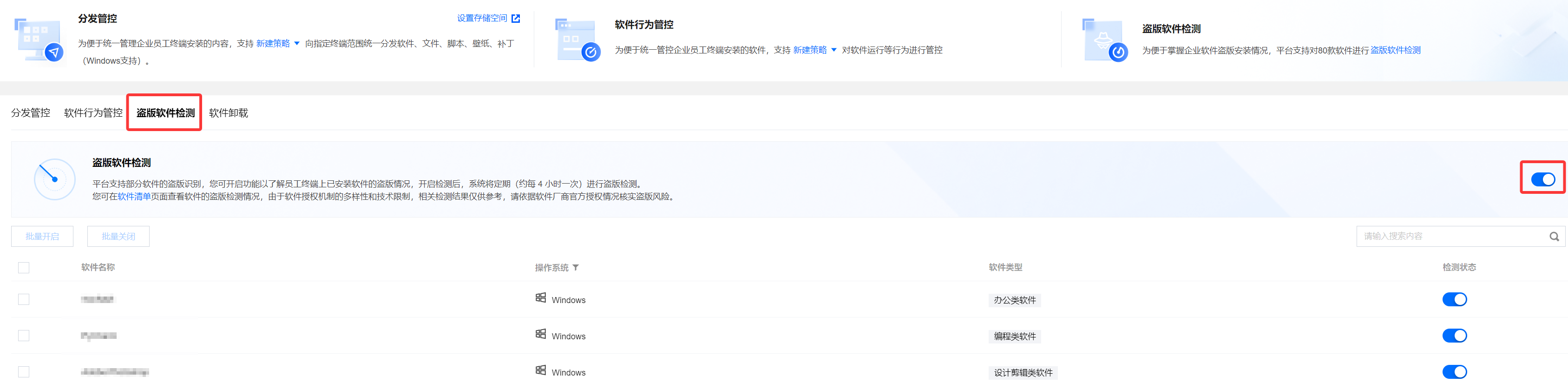The image size is (1568, 383).
Task: Click the 盗版软件检测 card illustration icon
Action: click(1104, 40)
